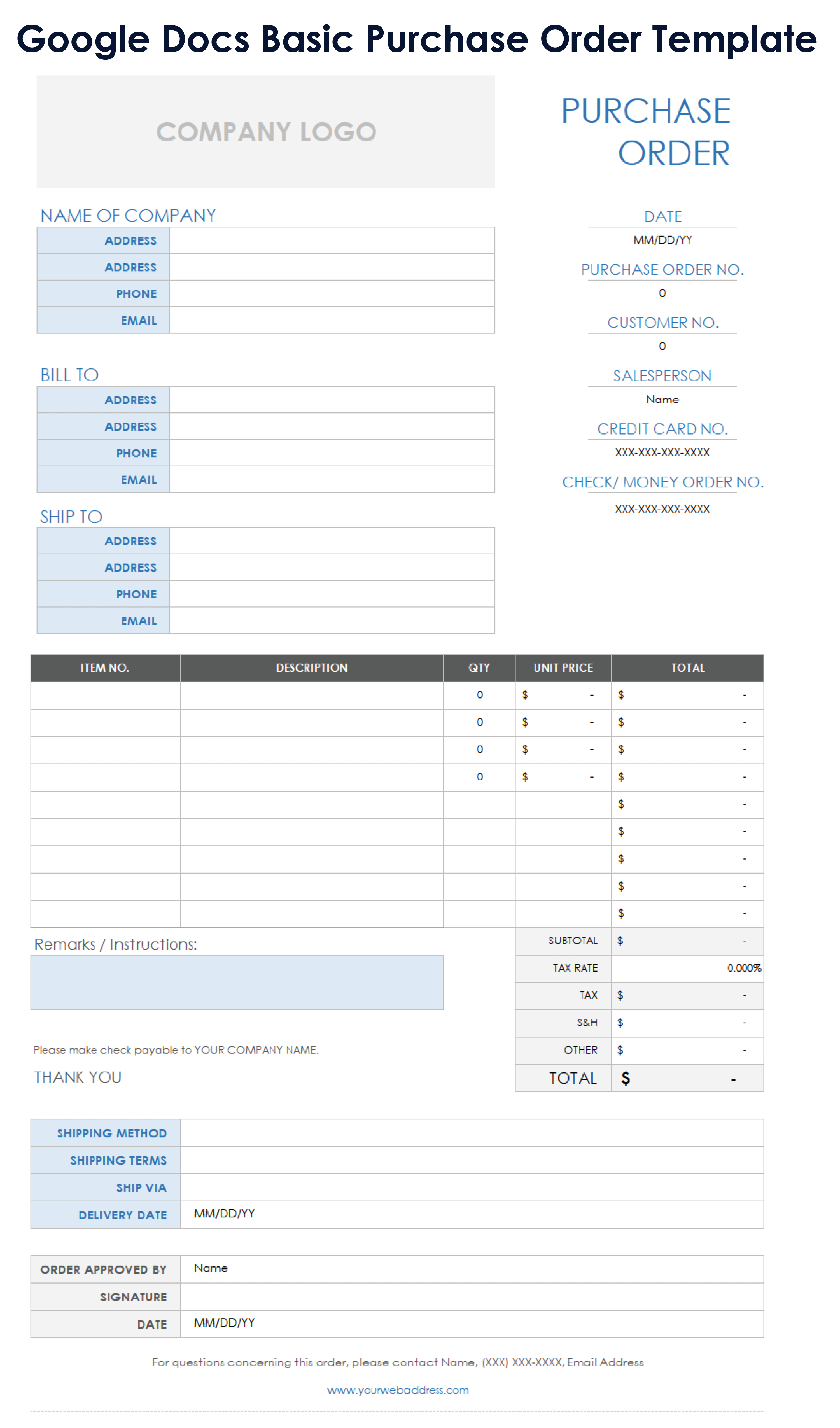This screenshot has height=1428, width=840.
Task: Click the Bill To EMAIL input field
Action: pos(332,479)
